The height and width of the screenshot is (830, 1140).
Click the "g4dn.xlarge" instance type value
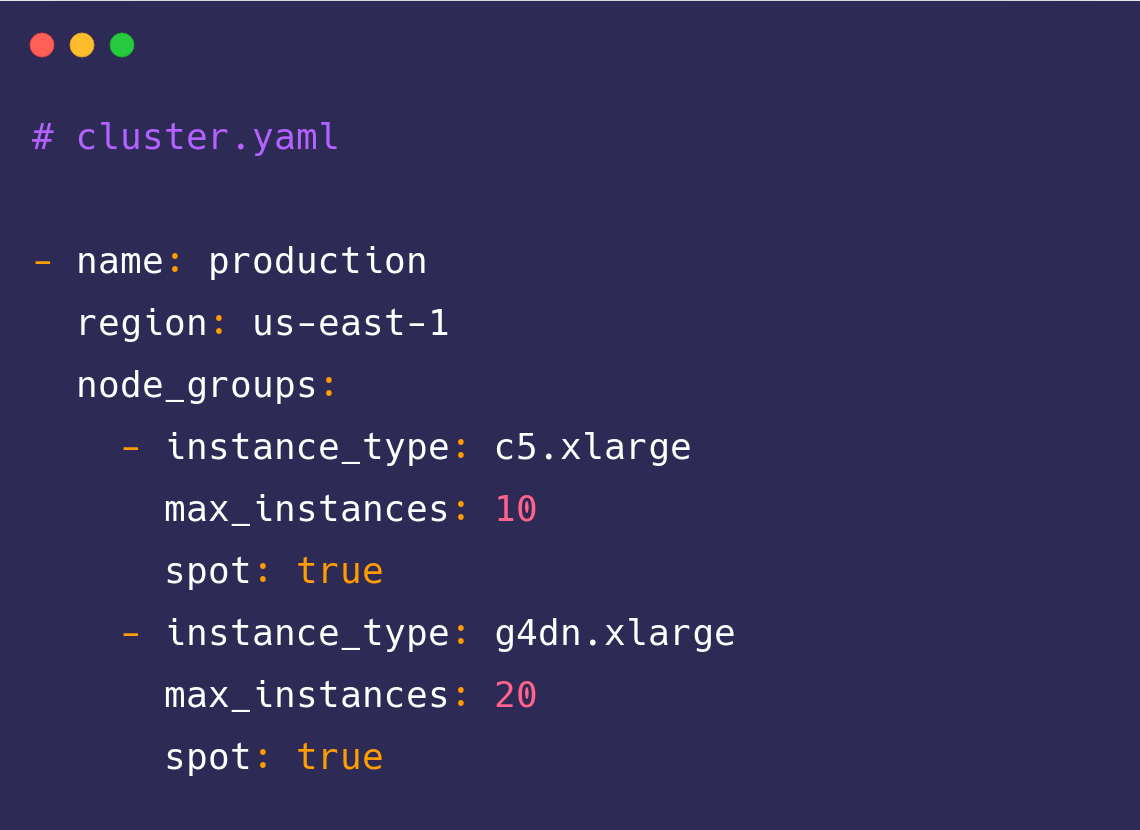[614, 633]
